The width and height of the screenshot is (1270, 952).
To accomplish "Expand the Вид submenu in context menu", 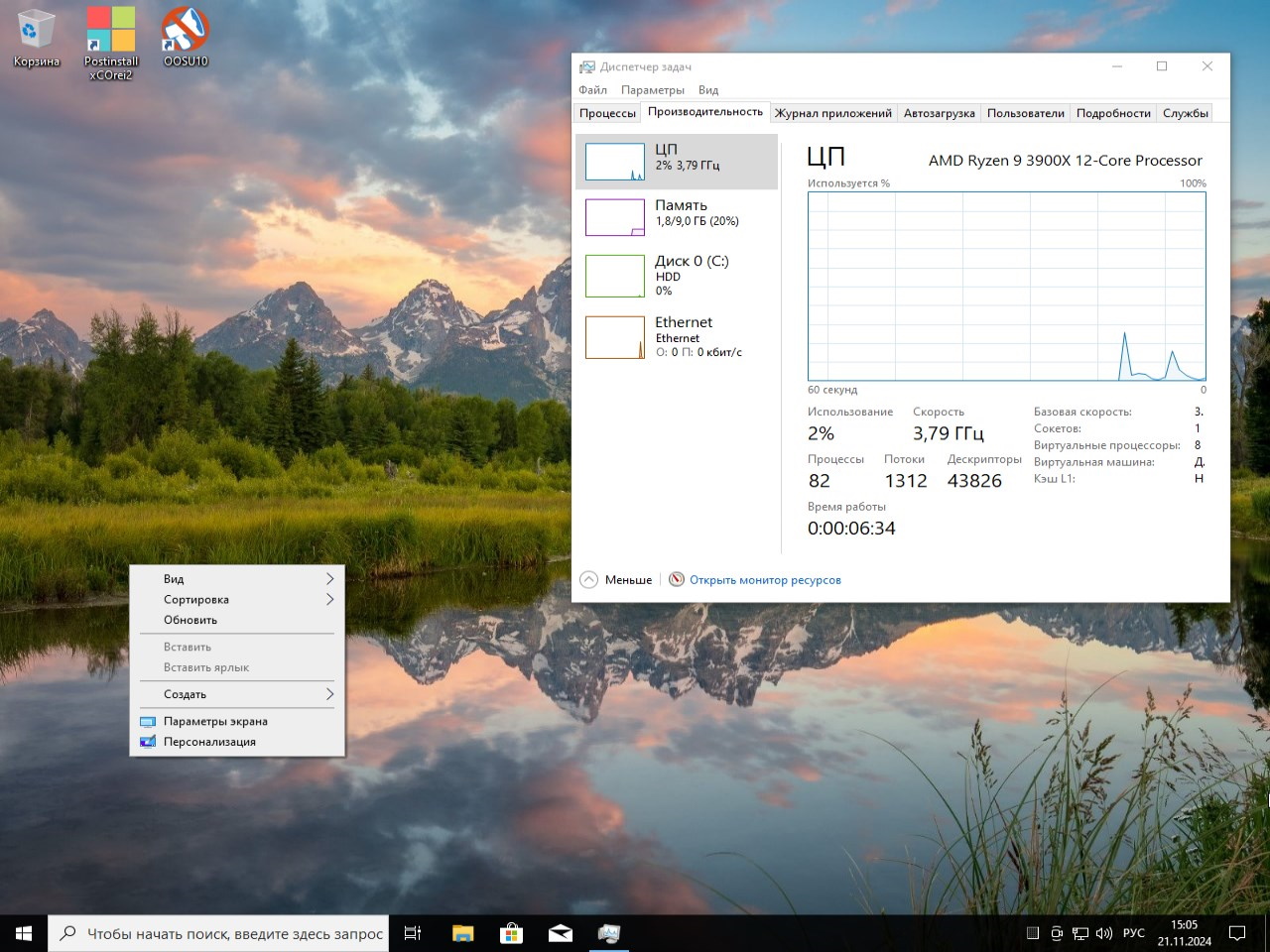I will pyautogui.click(x=237, y=579).
